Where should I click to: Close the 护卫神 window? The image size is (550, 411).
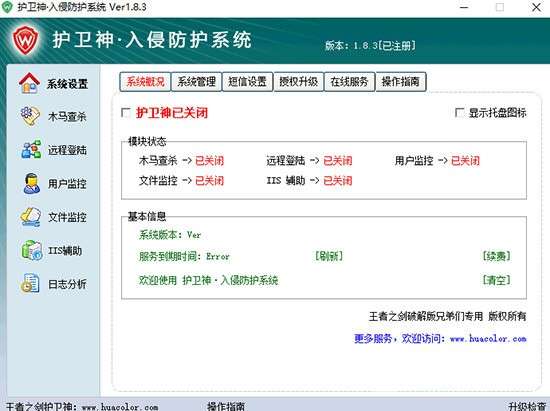tap(537, 7)
